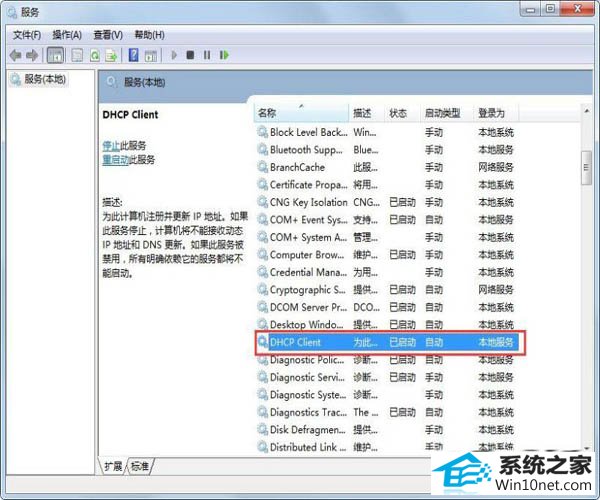
Task: Sort by the 名称 column header
Action: point(301,113)
